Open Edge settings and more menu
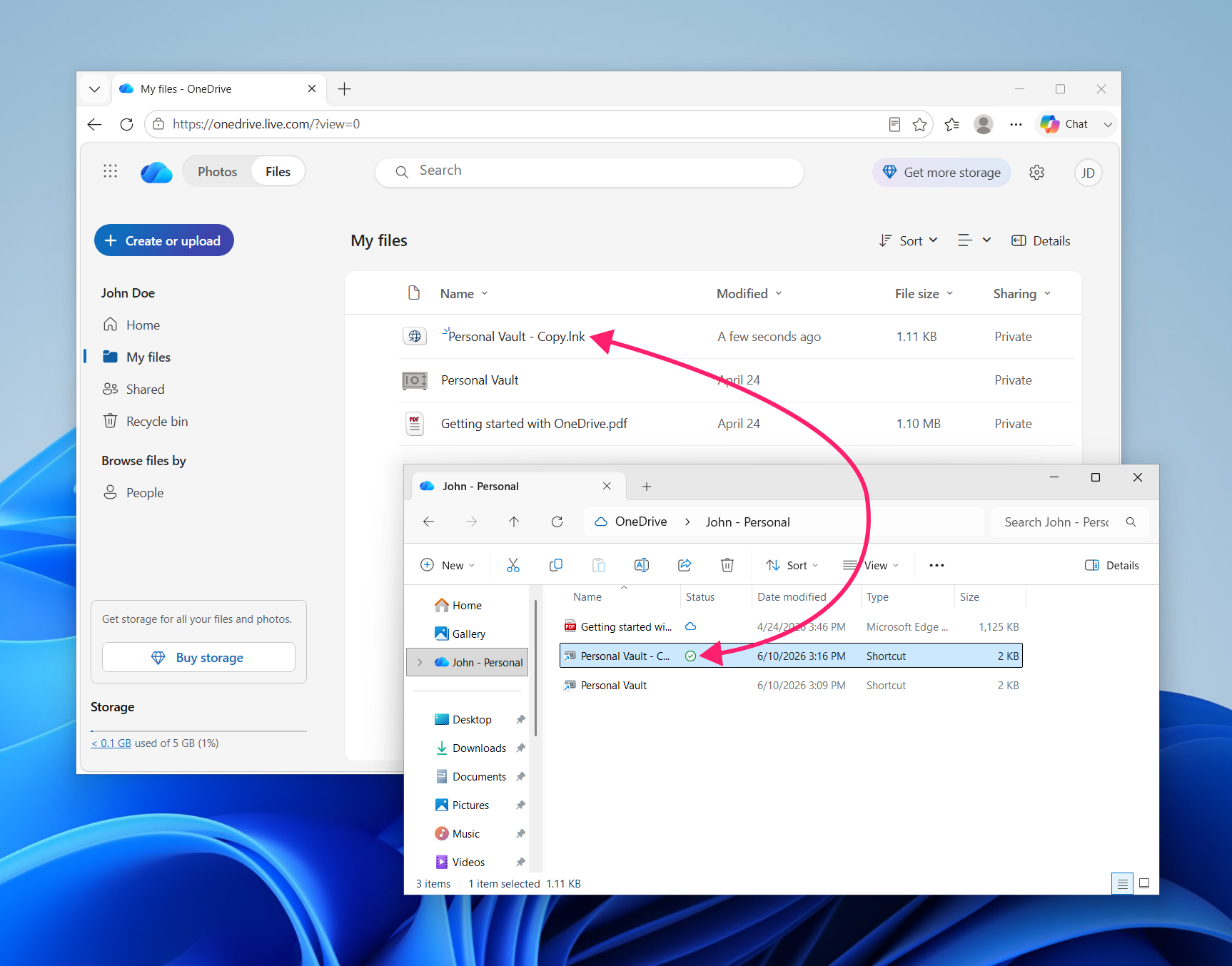This screenshot has width=1232, height=966. point(1016,124)
